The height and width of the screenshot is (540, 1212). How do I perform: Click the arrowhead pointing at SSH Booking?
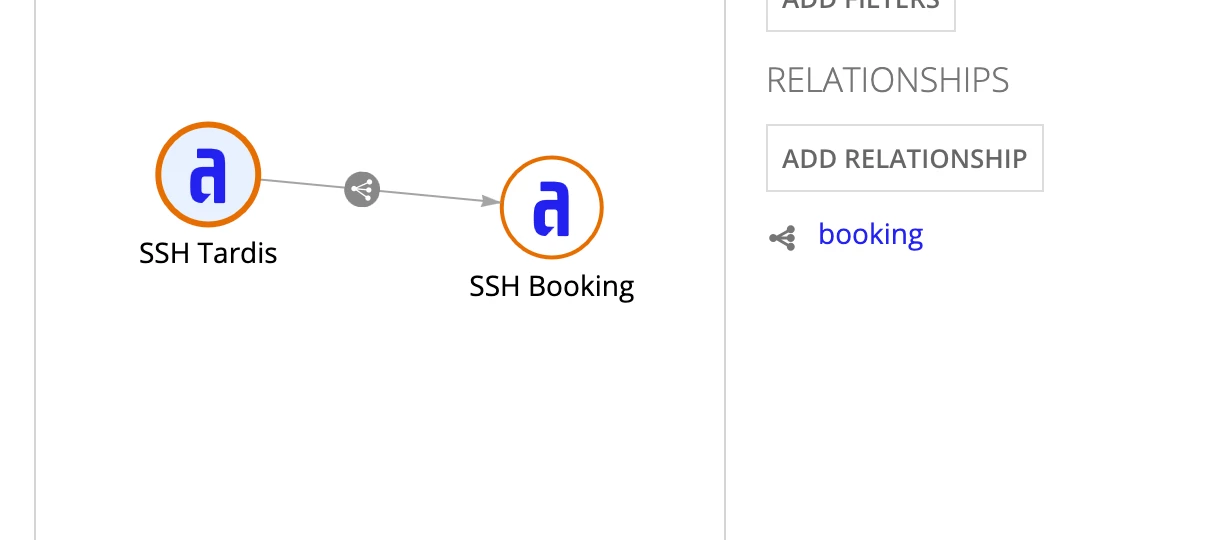point(491,201)
